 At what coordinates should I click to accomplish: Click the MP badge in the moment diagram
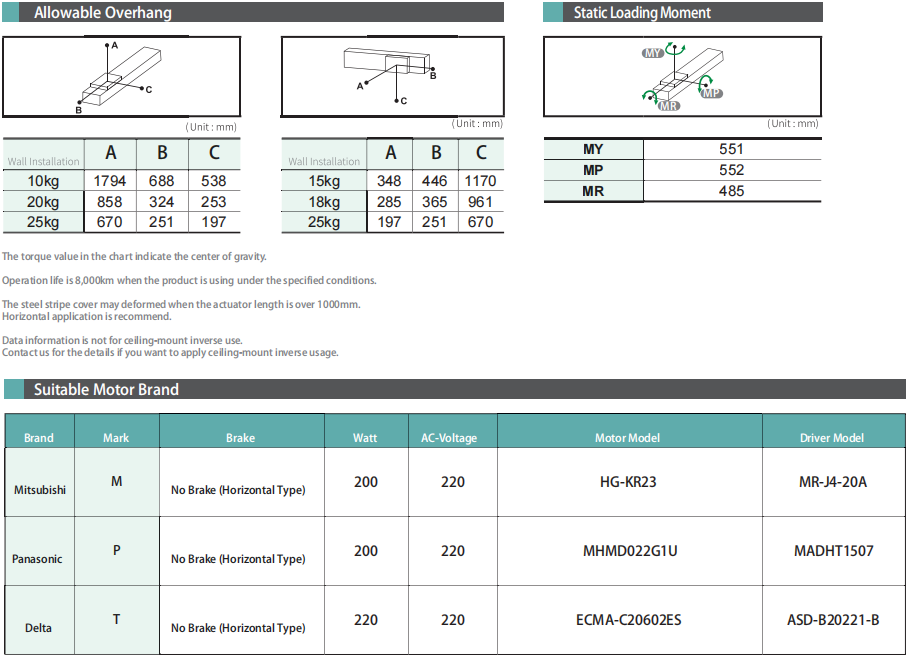coord(711,93)
